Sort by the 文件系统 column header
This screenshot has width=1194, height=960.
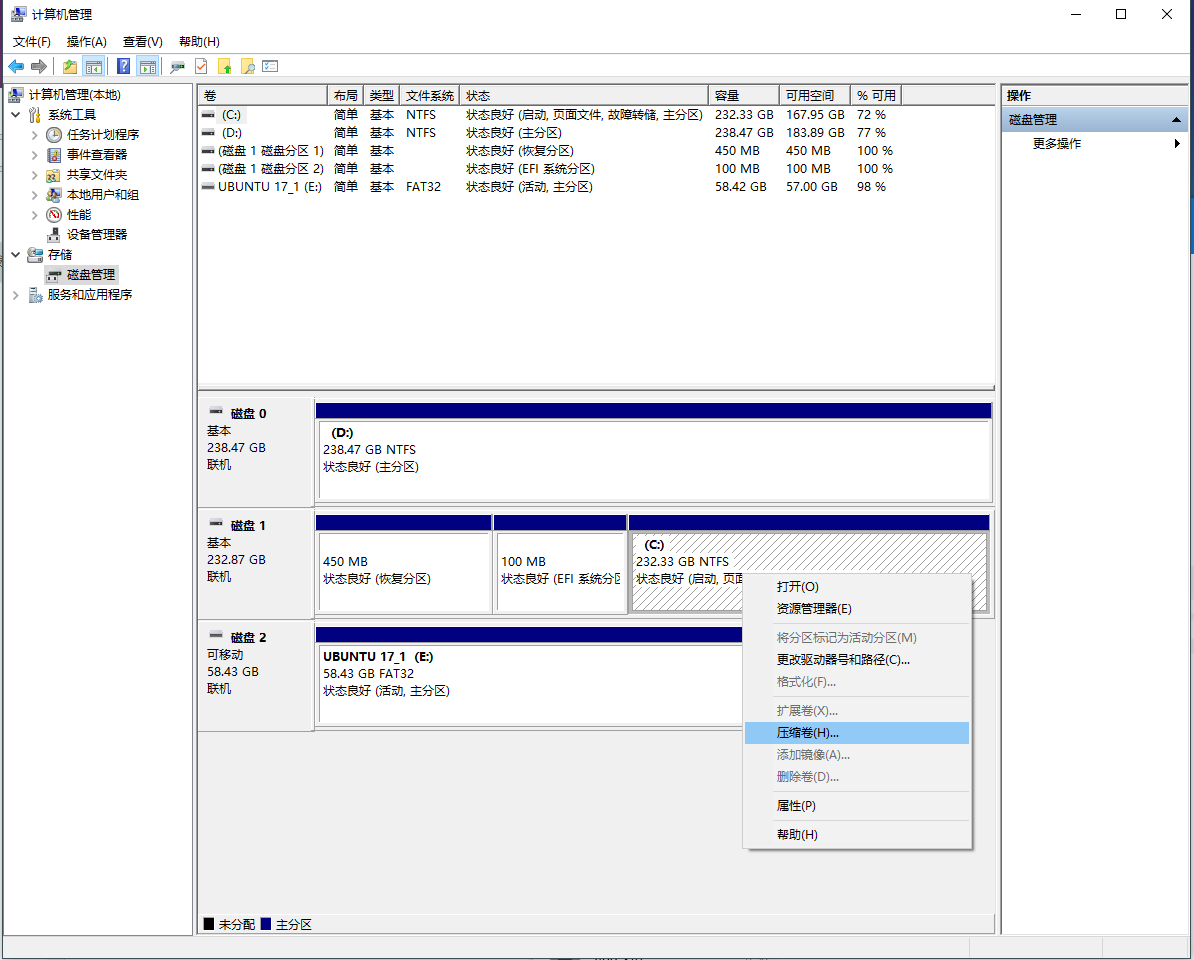coord(429,95)
